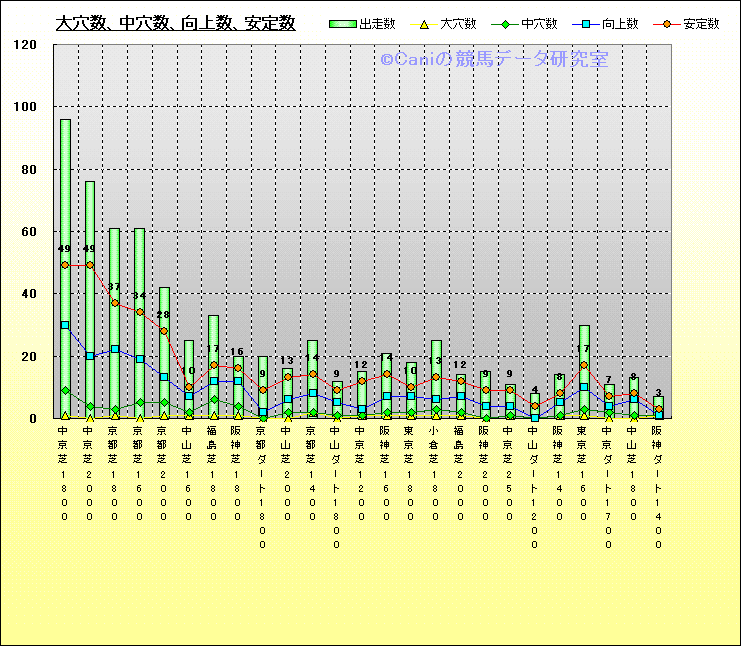This screenshot has width=742, height=647.
Task: Select the 中京芝1800 x-axis label
Action: pyautogui.click(x=65, y=472)
